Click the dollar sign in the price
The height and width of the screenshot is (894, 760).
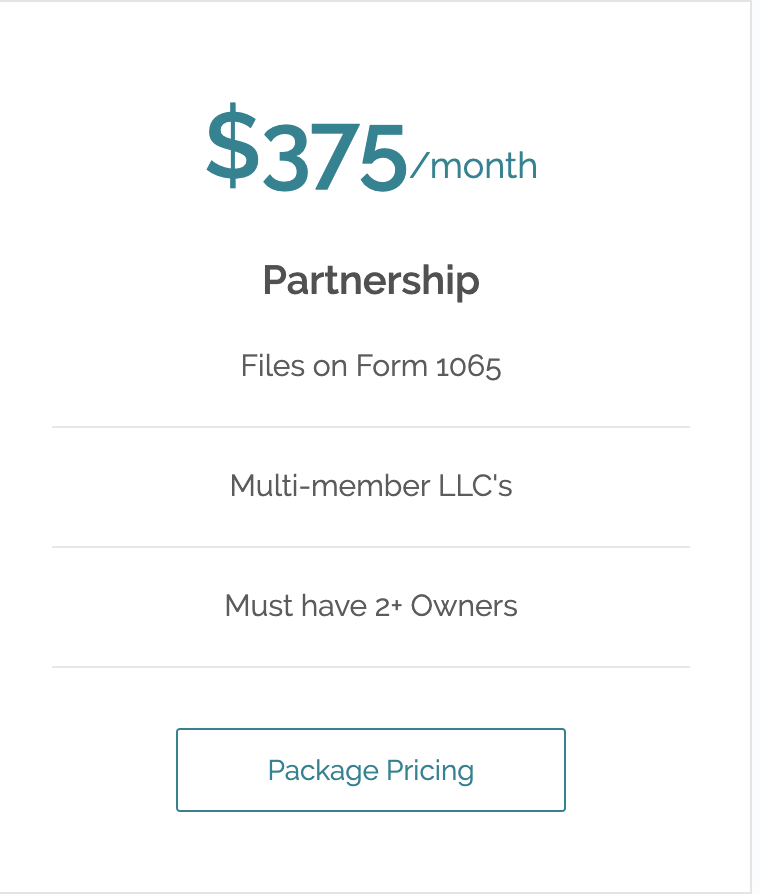[231, 145]
